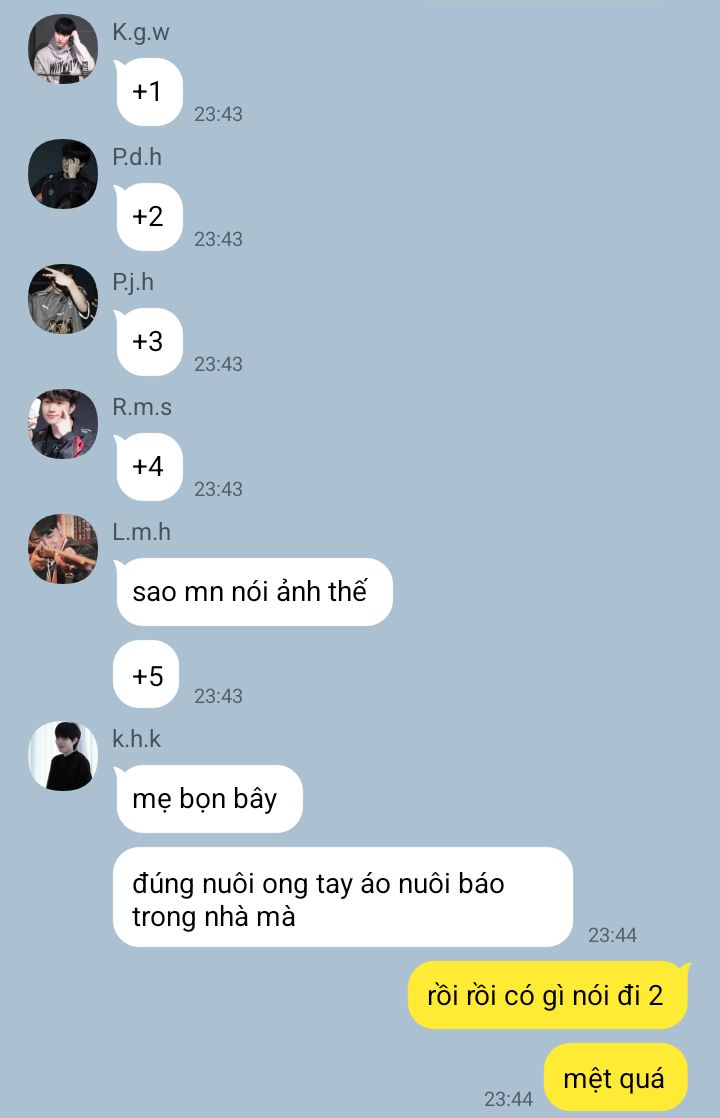View R.m.s's profile avatar
The height and width of the screenshot is (1118, 720).
pyautogui.click(x=63, y=424)
